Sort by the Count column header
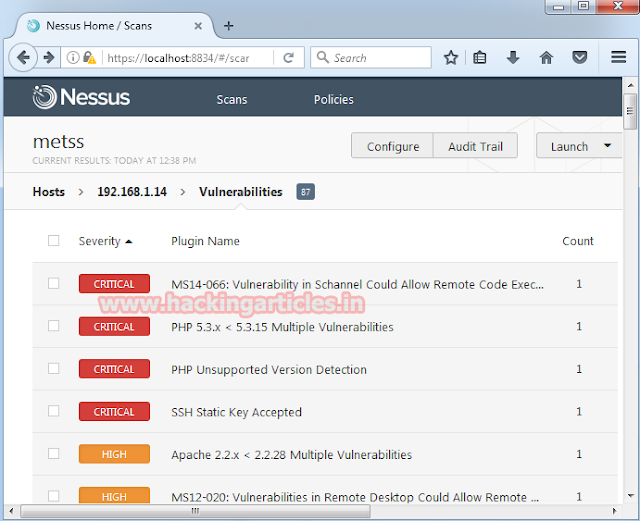 578,241
